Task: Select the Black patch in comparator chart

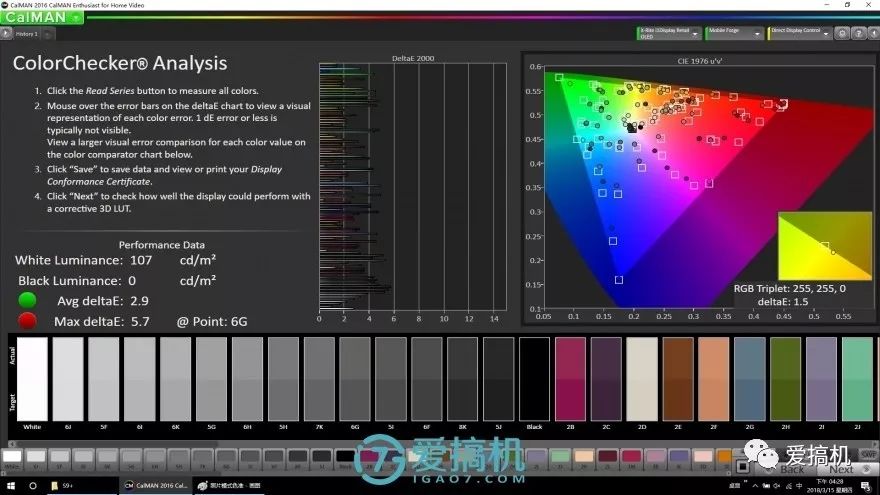Action: (x=534, y=379)
